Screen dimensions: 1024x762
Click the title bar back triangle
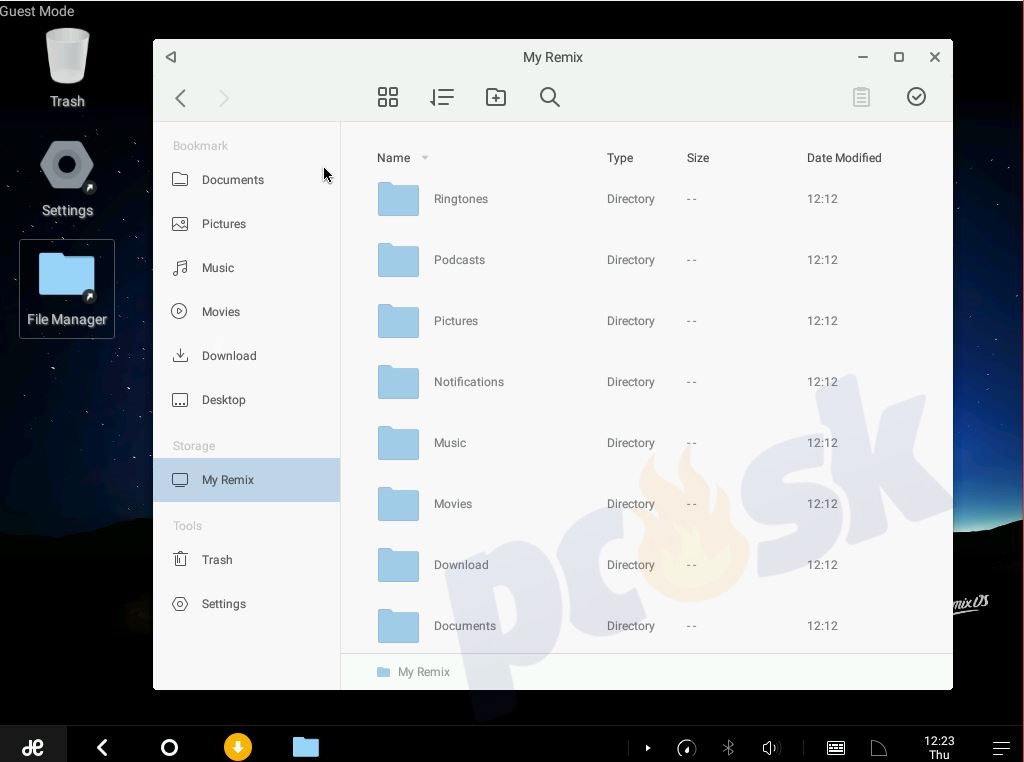(171, 57)
